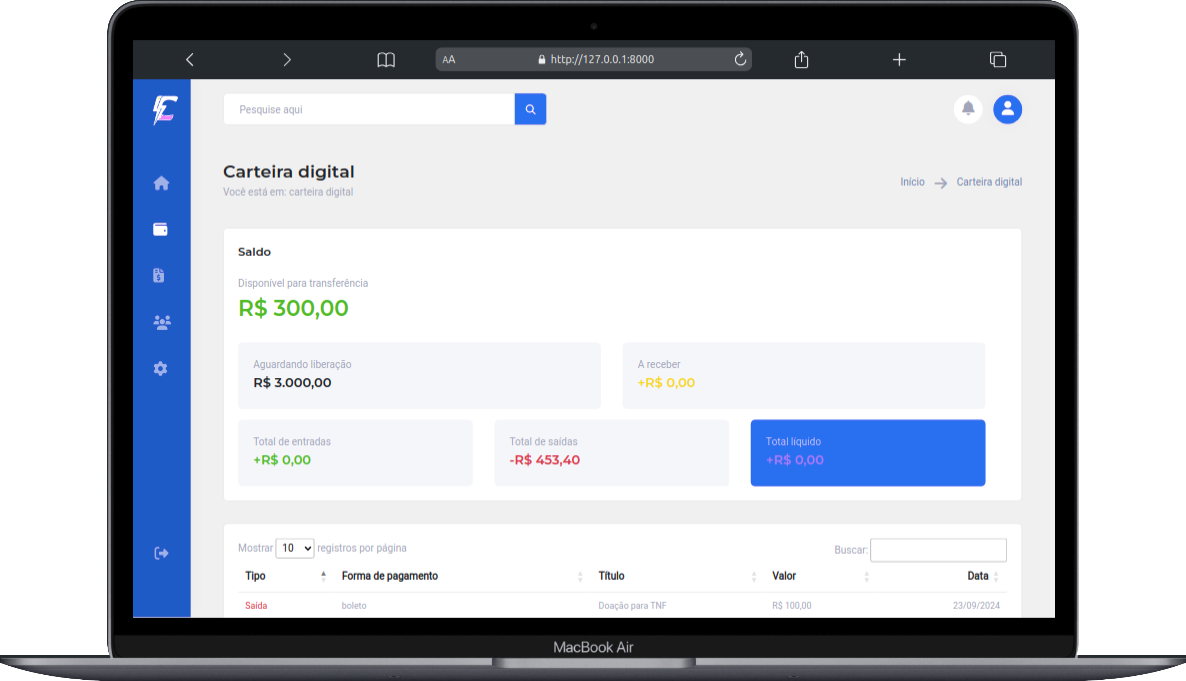Open the wallet icon in sidebar
This screenshot has height=681, width=1186.
tap(160, 229)
